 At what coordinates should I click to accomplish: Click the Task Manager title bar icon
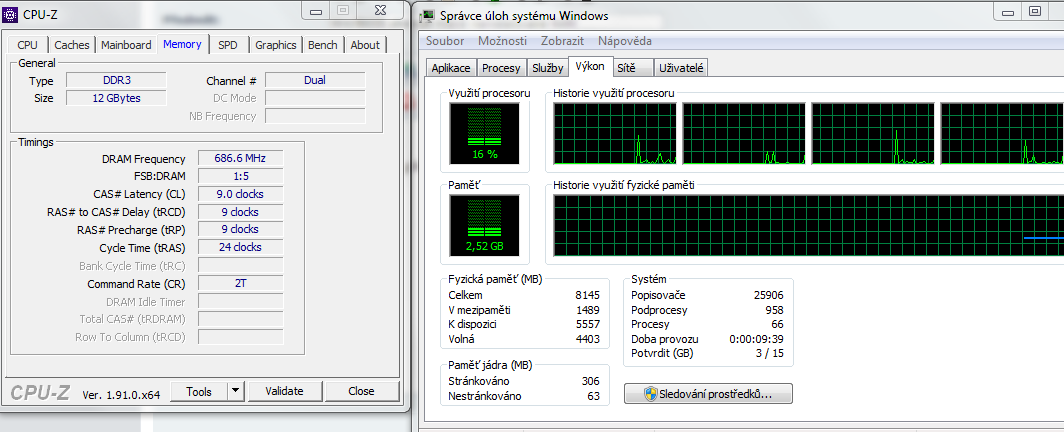coord(429,16)
